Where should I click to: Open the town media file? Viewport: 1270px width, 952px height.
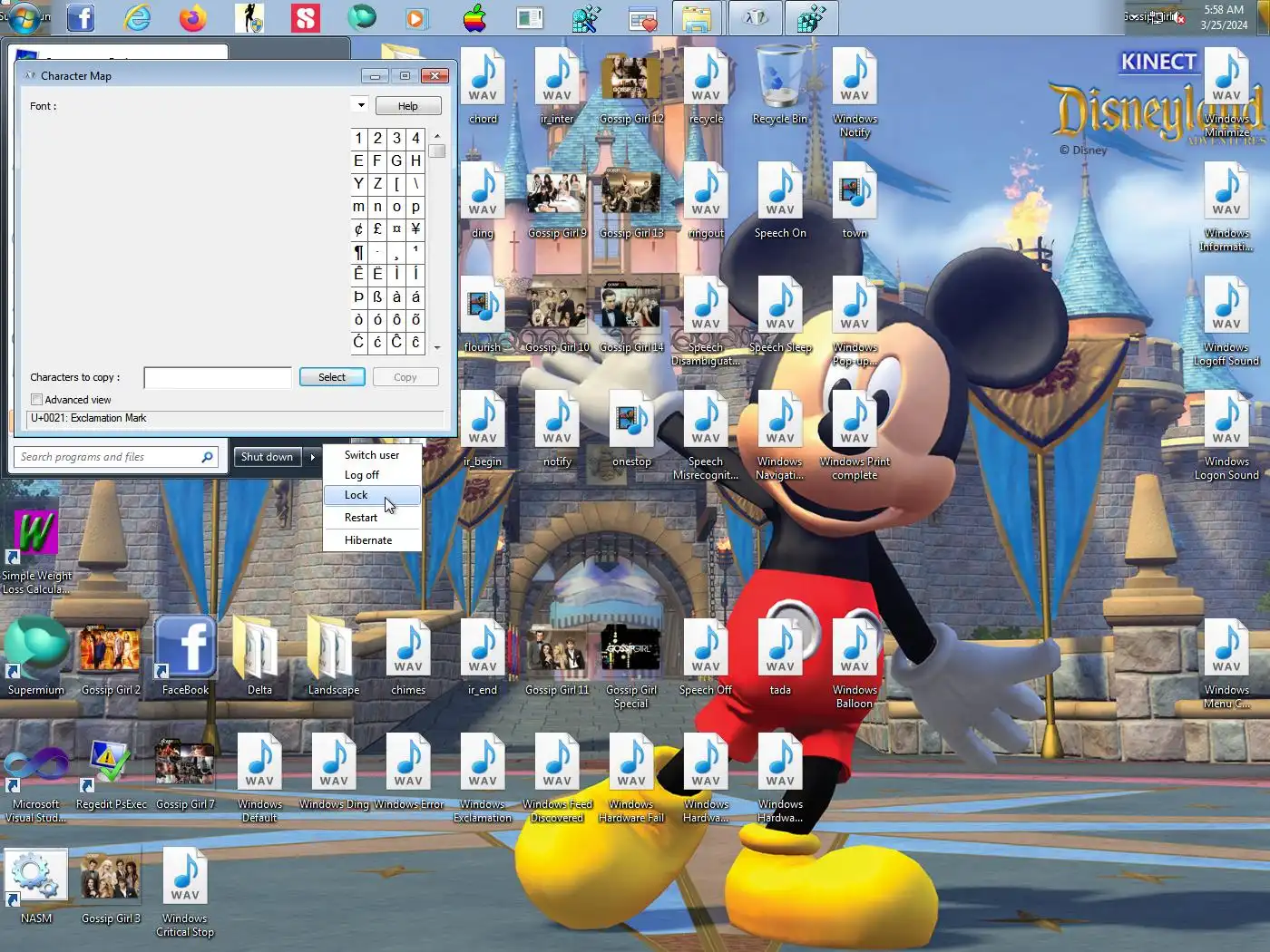click(x=855, y=200)
